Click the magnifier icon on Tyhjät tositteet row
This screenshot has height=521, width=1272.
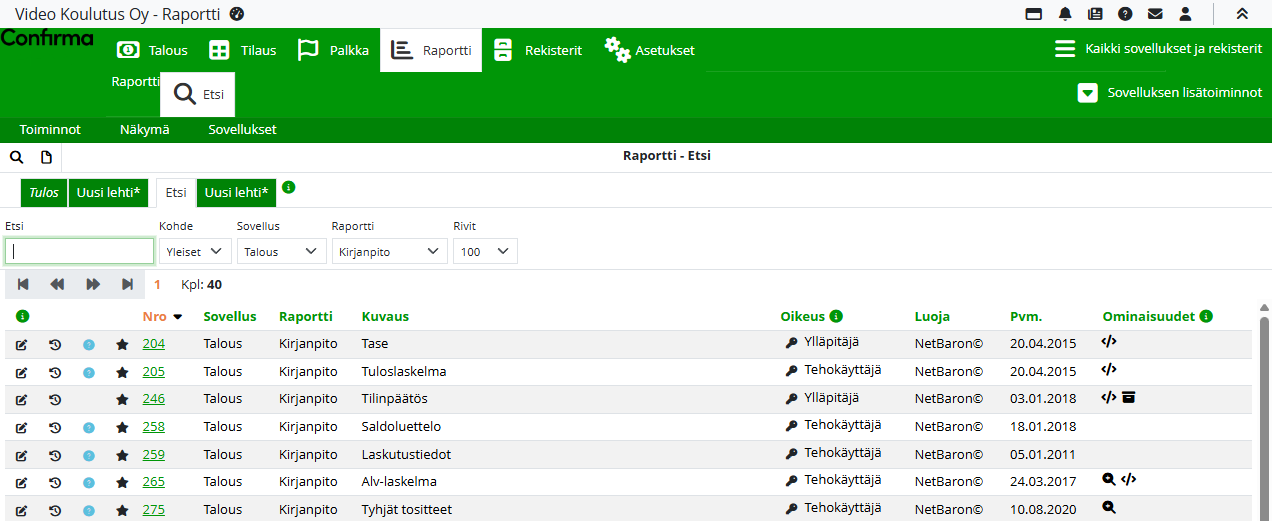pos(1108,507)
